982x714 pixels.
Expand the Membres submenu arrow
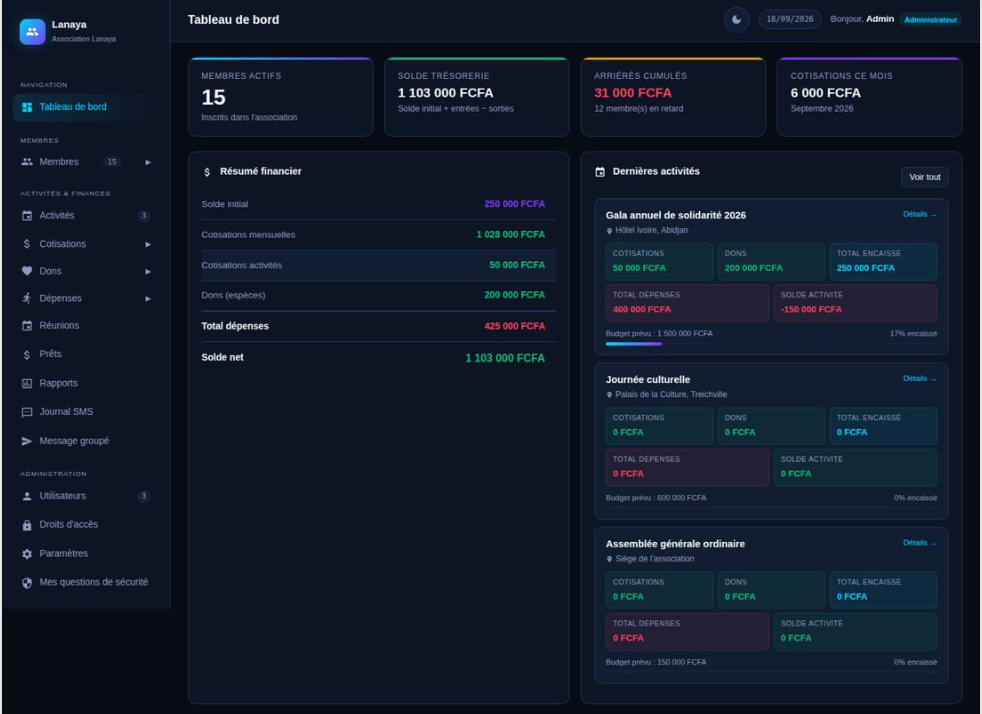point(148,162)
